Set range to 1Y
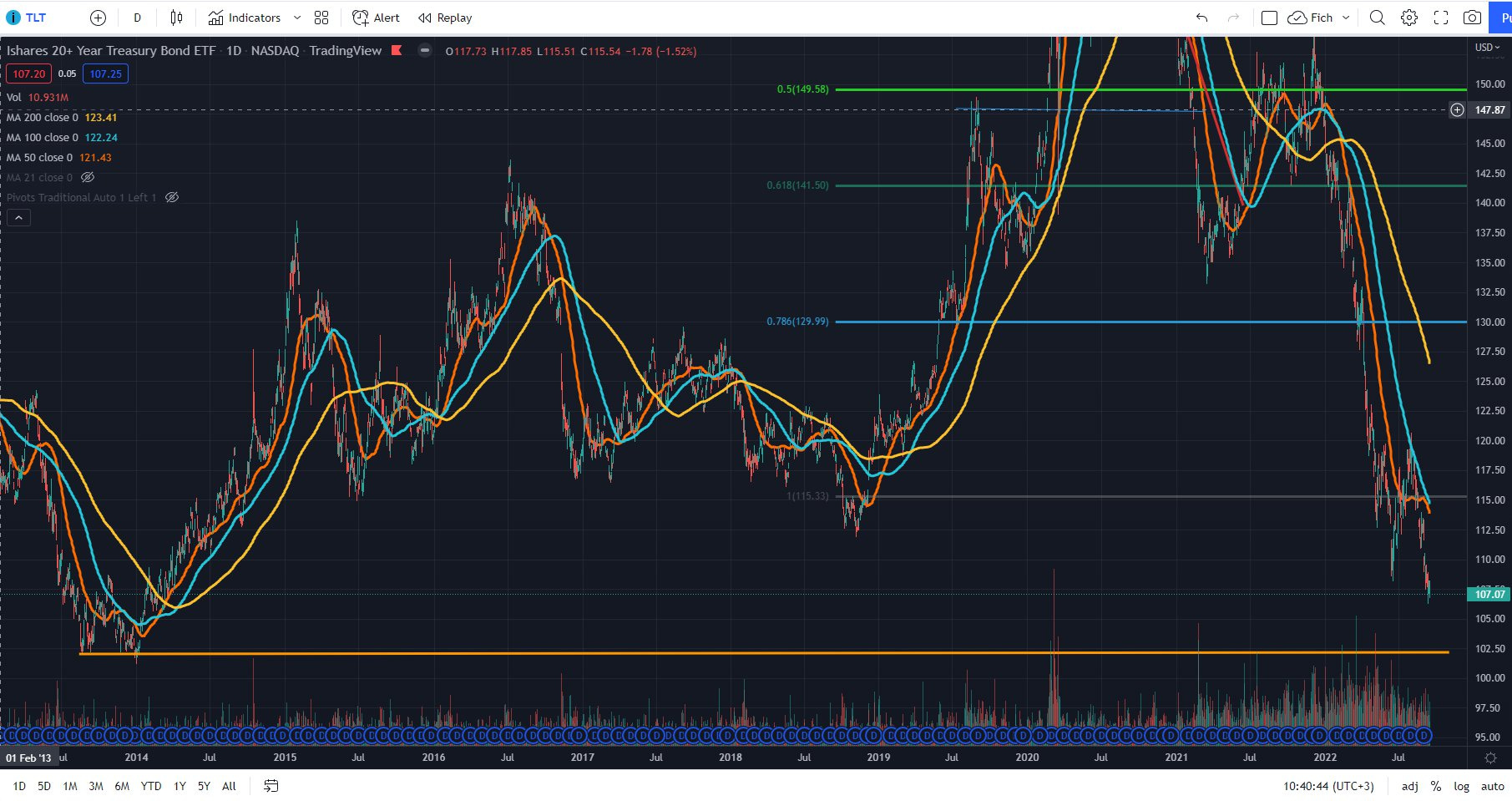The width and height of the screenshot is (1512, 801). point(180,786)
